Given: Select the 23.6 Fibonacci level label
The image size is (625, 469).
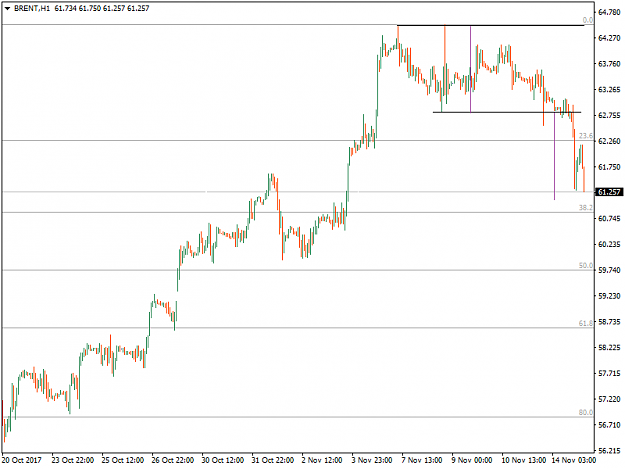Looking at the screenshot, I should (x=586, y=136).
